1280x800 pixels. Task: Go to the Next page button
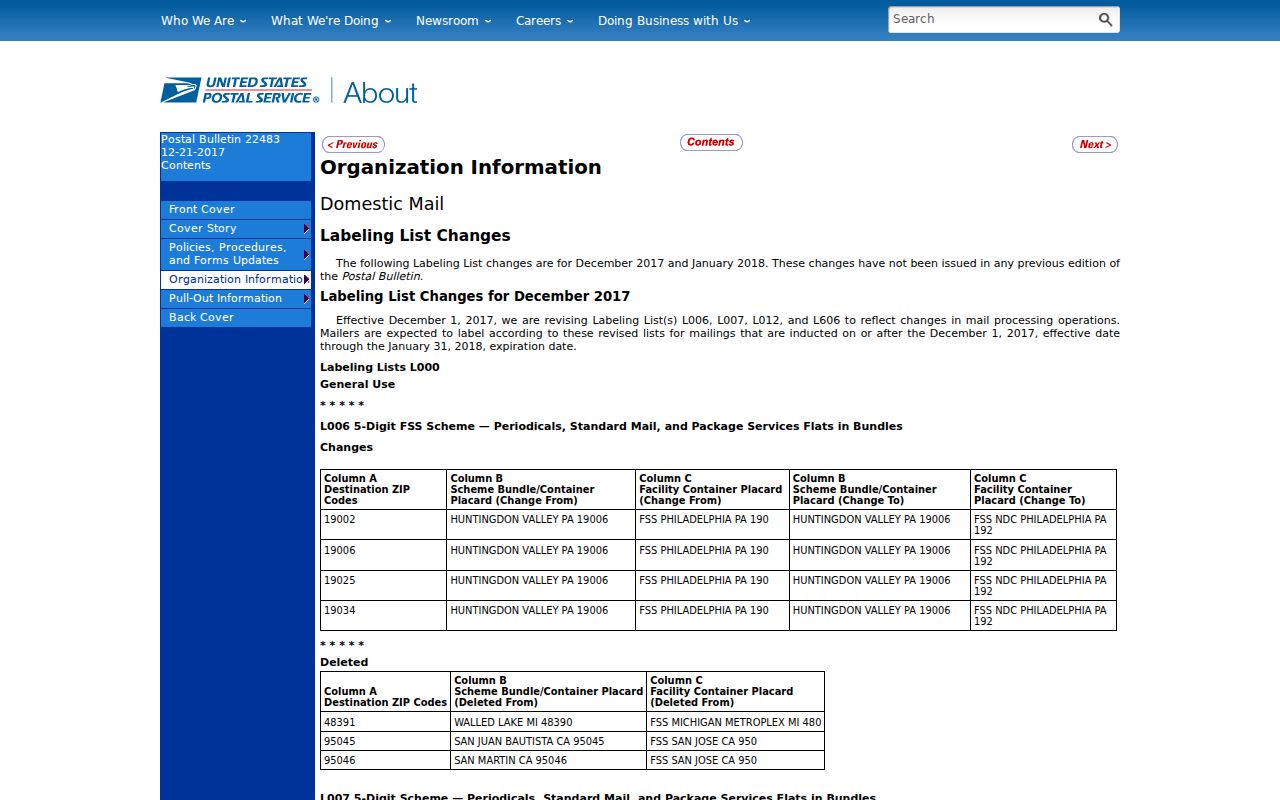[1095, 145]
